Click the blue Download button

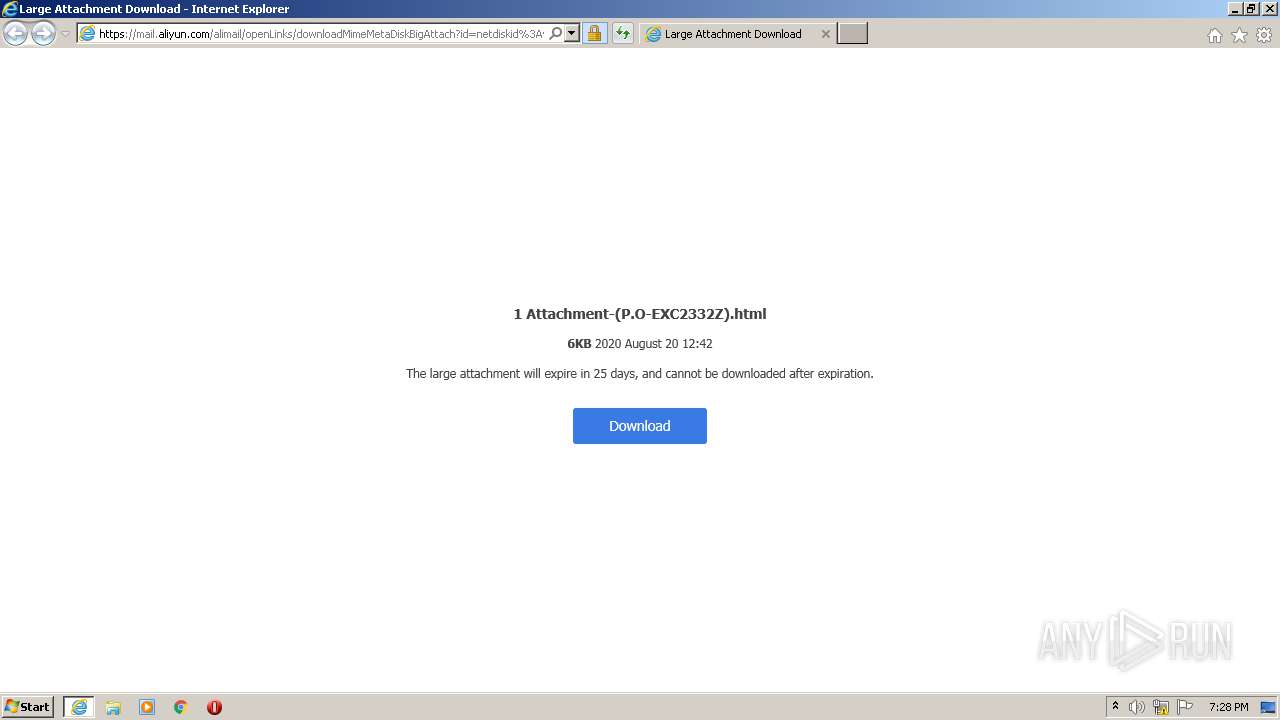[x=640, y=426]
